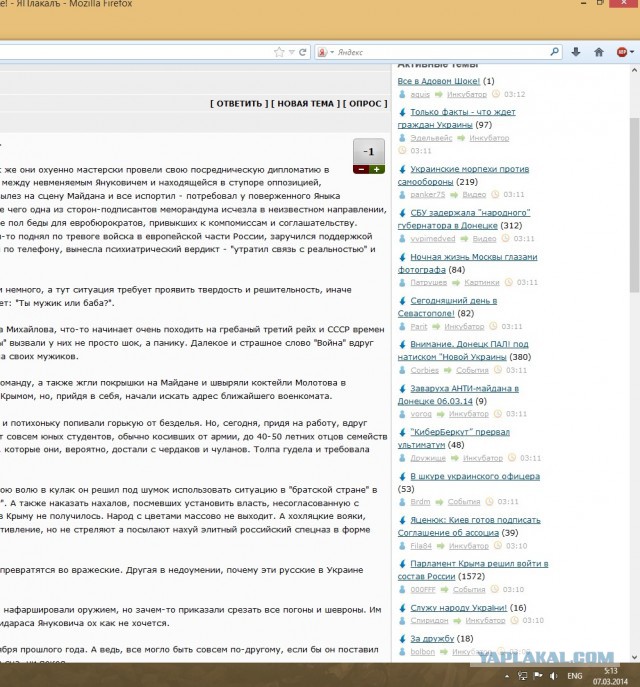Click last-post arrow icon before Яценюк
The image size is (640, 687).
pyautogui.click(x=402, y=520)
